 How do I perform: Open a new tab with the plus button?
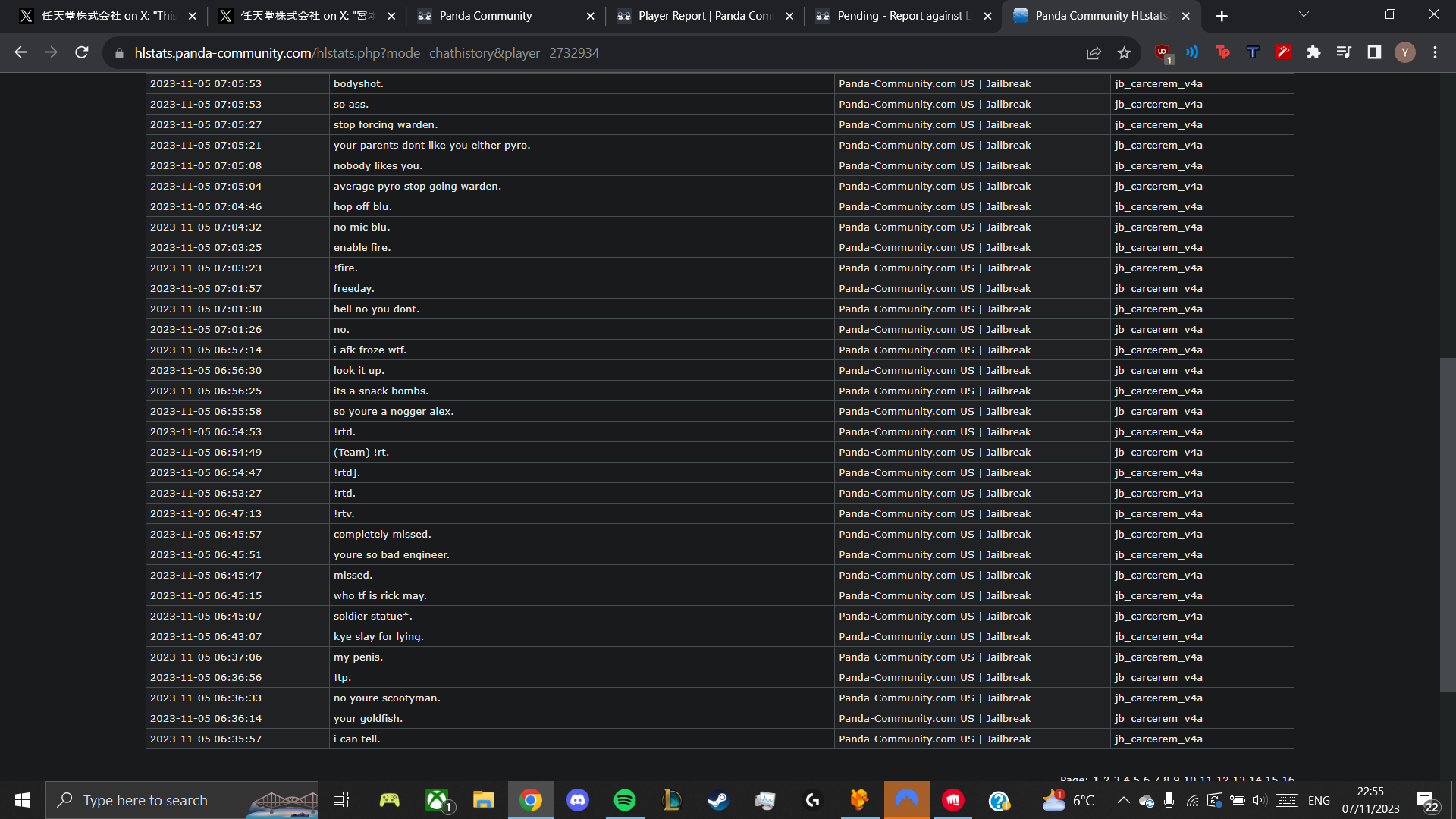coord(1222,16)
